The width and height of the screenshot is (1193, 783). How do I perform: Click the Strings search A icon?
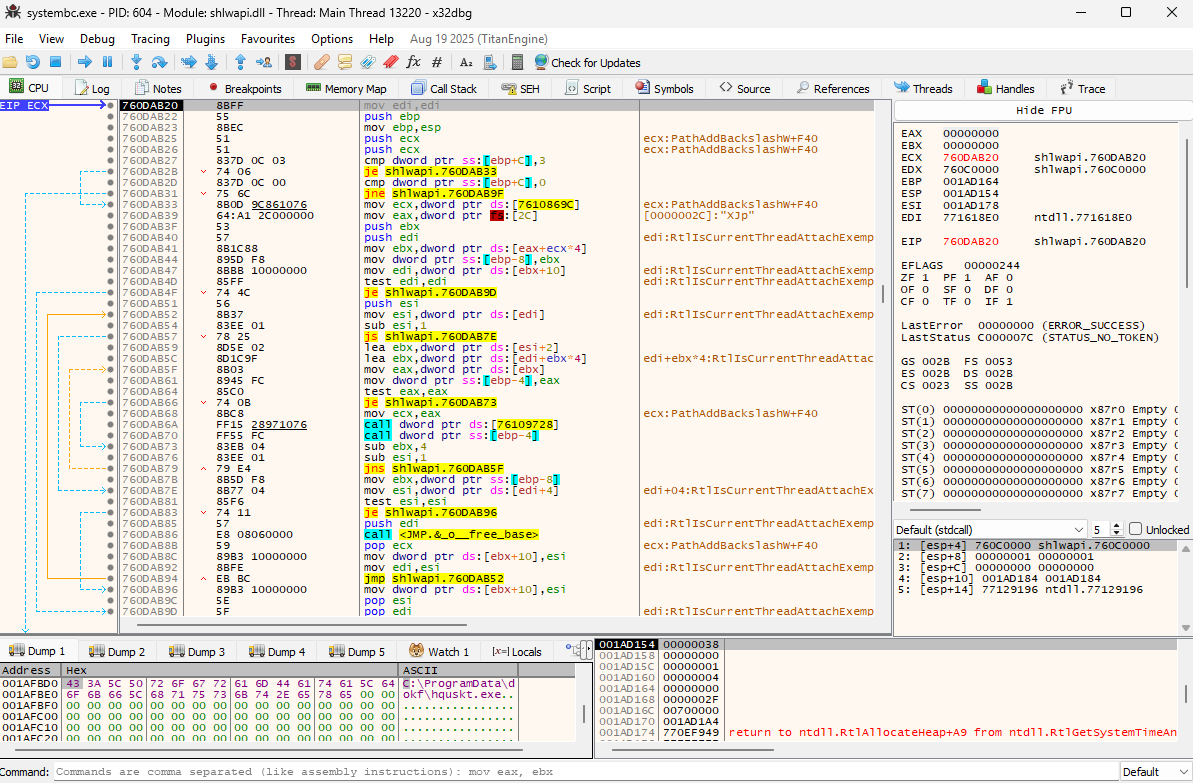[x=466, y=62]
